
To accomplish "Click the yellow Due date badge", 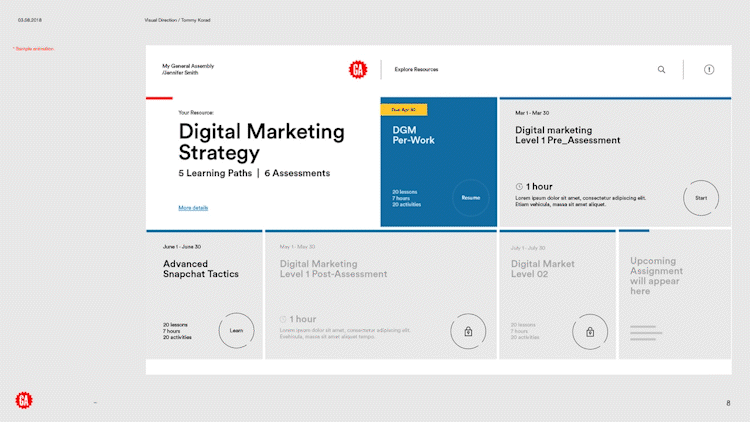I will 404,110.
